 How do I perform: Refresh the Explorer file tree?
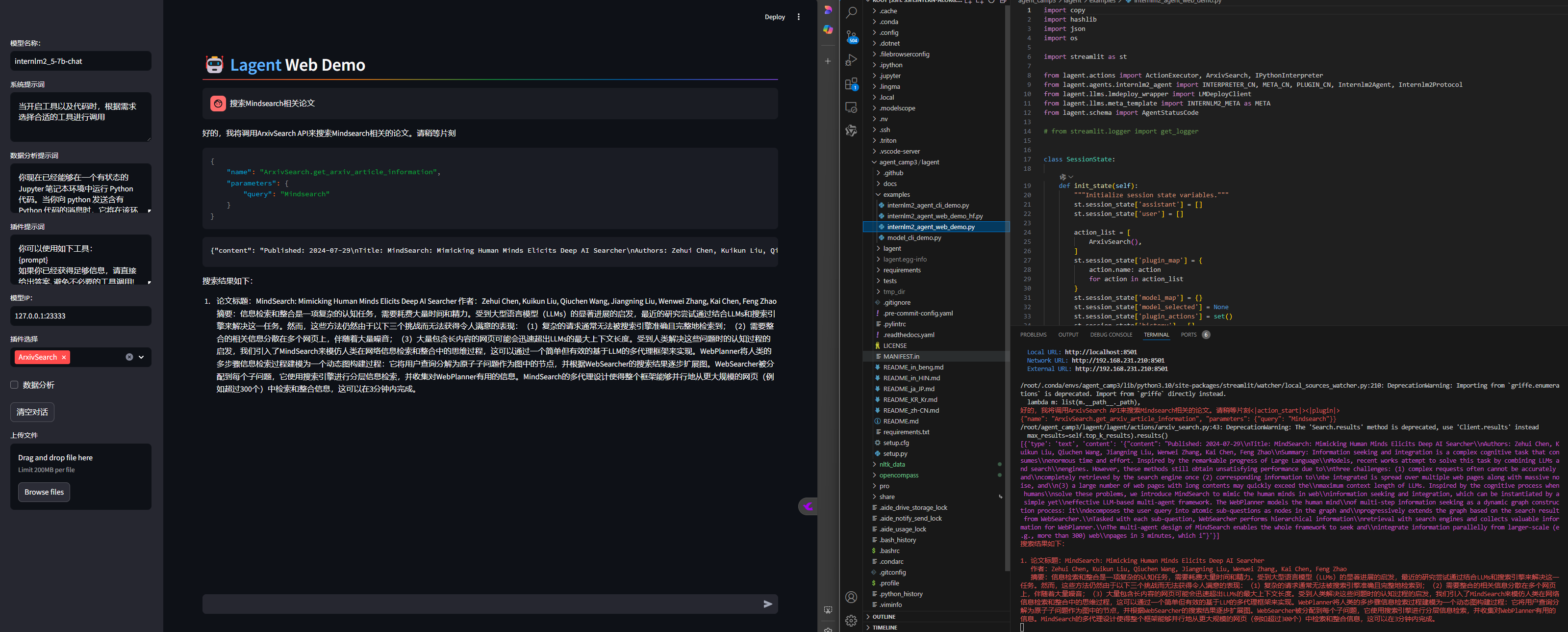991,1
